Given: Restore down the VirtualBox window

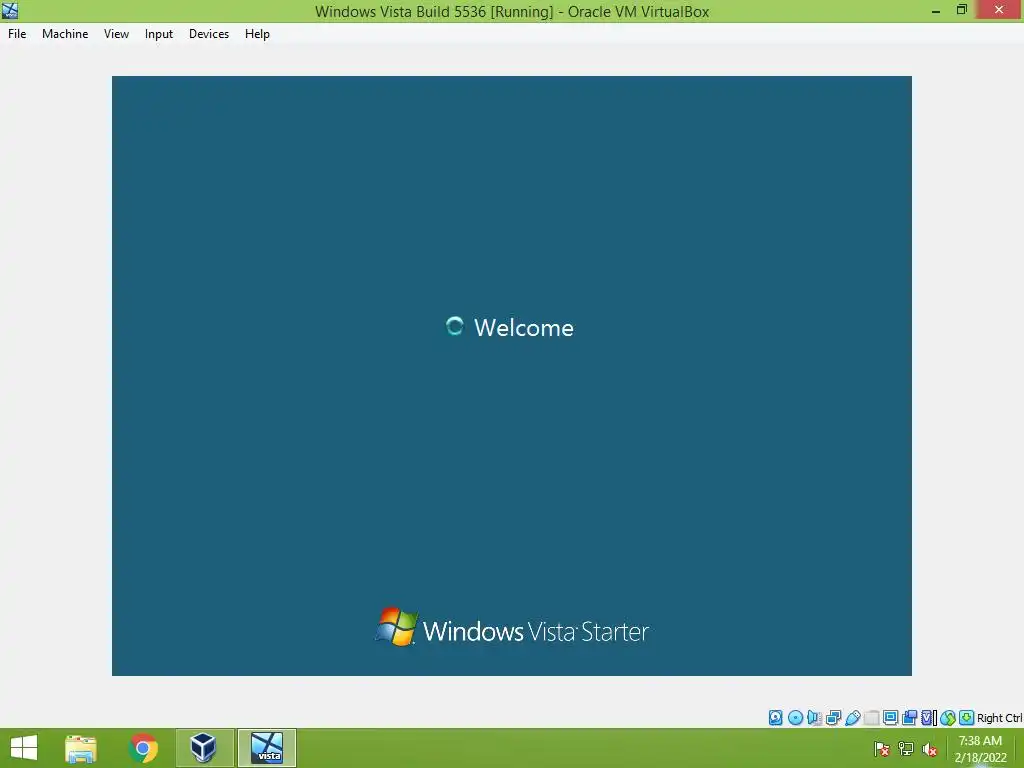Looking at the screenshot, I should (962, 10).
